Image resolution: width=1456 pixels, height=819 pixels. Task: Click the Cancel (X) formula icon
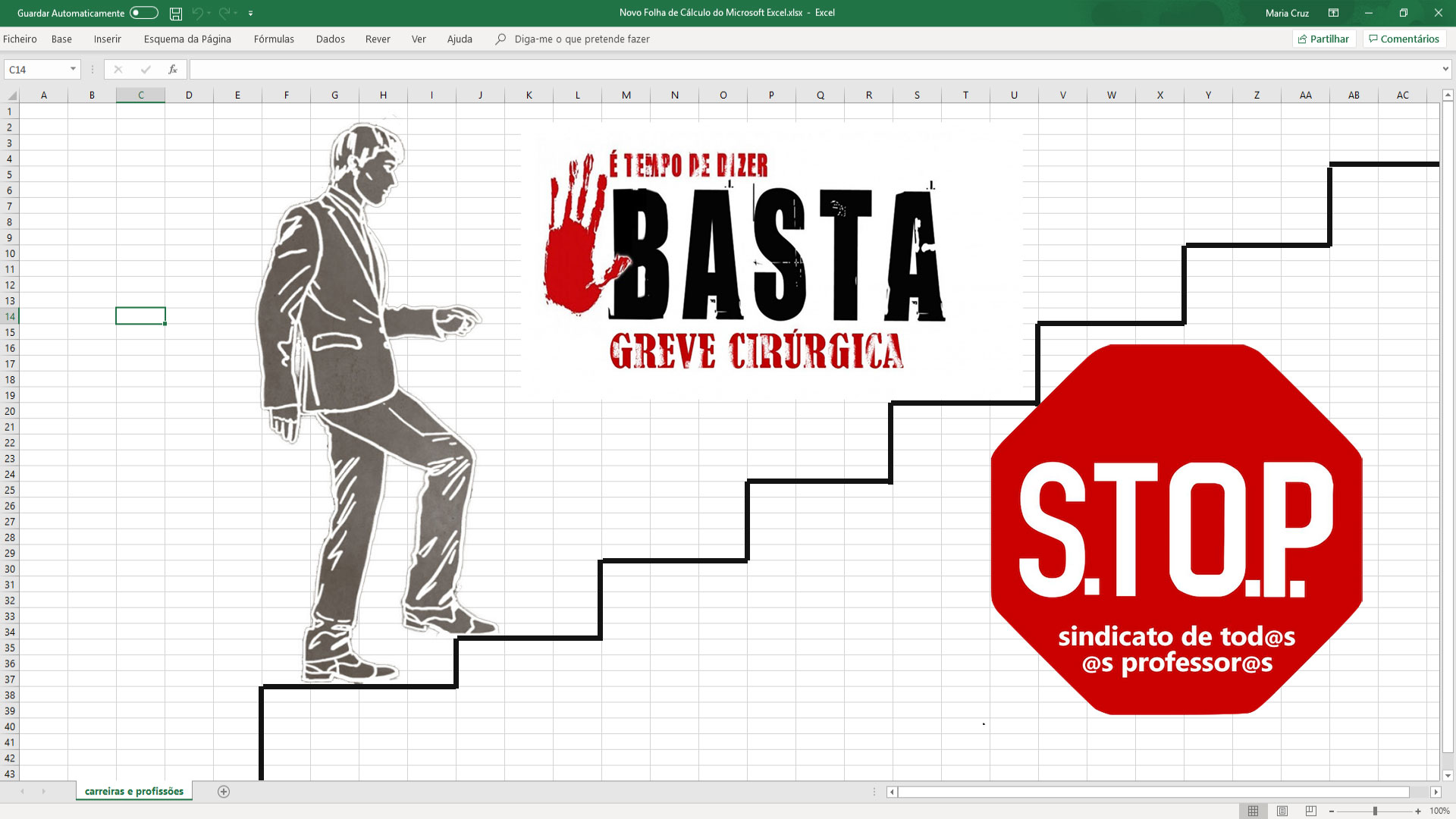click(118, 69)
